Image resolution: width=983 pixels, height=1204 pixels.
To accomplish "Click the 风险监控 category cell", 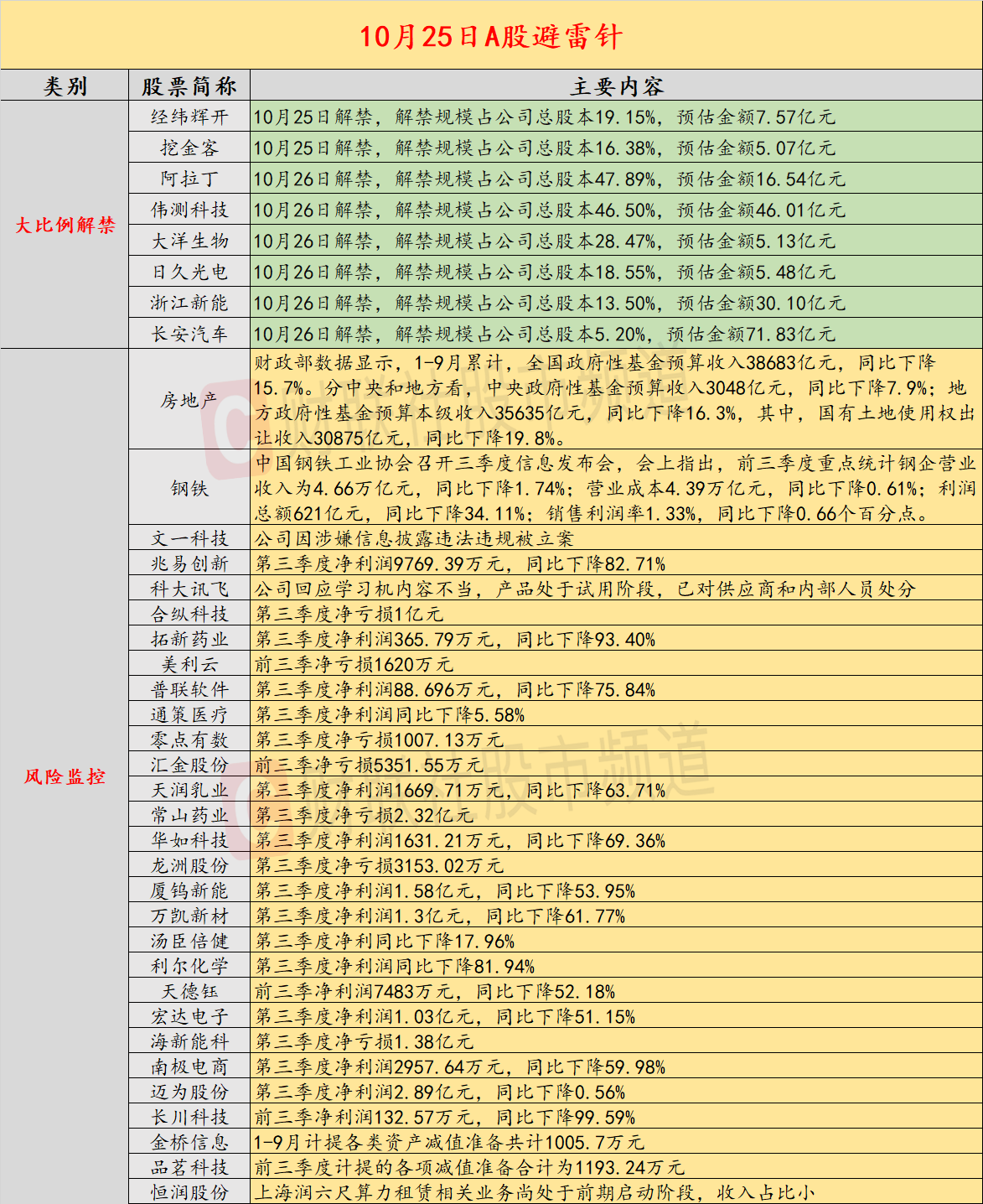I will click(65, 776).
